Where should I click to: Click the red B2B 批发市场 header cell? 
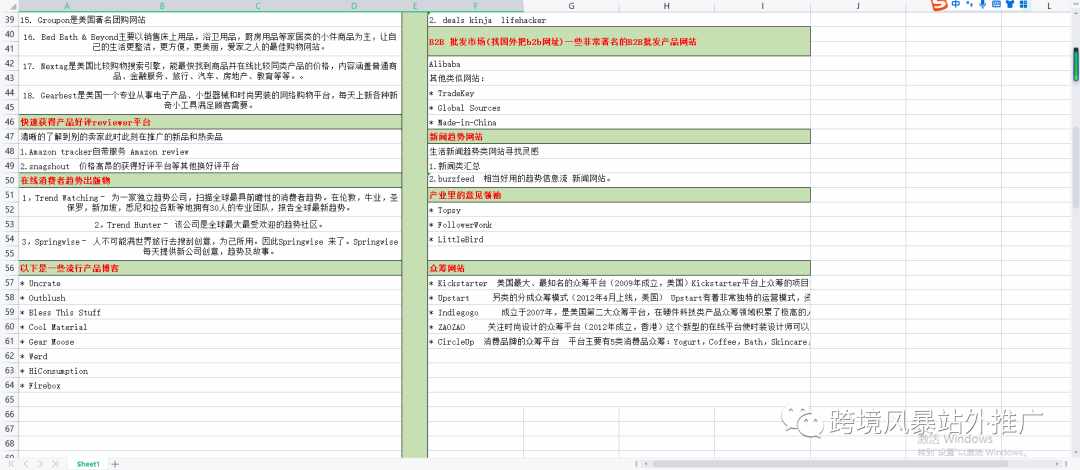click(x=619, y=41)
